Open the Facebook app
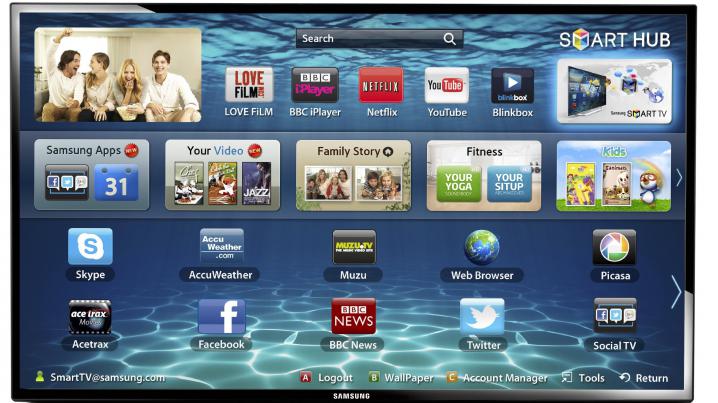Viewport: 718px width, 403px height. [x=222, y=316]
